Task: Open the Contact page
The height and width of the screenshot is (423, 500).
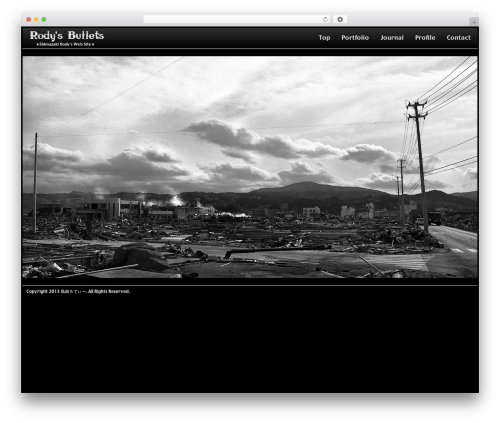Action: tap(459, 38)
